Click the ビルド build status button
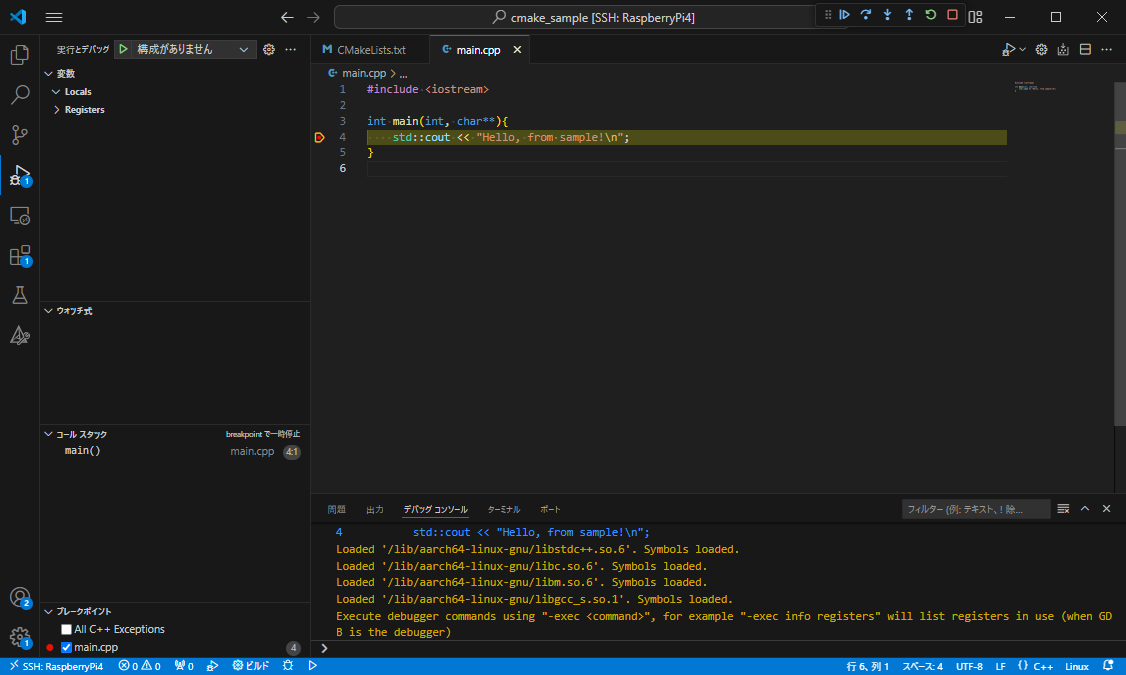1126x675 pixels. [x=251, y=666]
